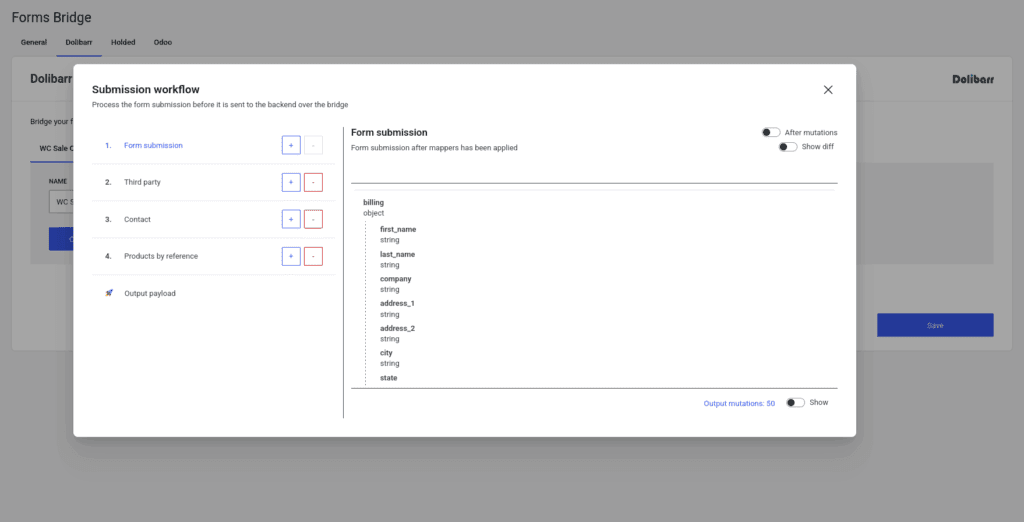
Task: Add step after Contact
Action: click(291, 220)
